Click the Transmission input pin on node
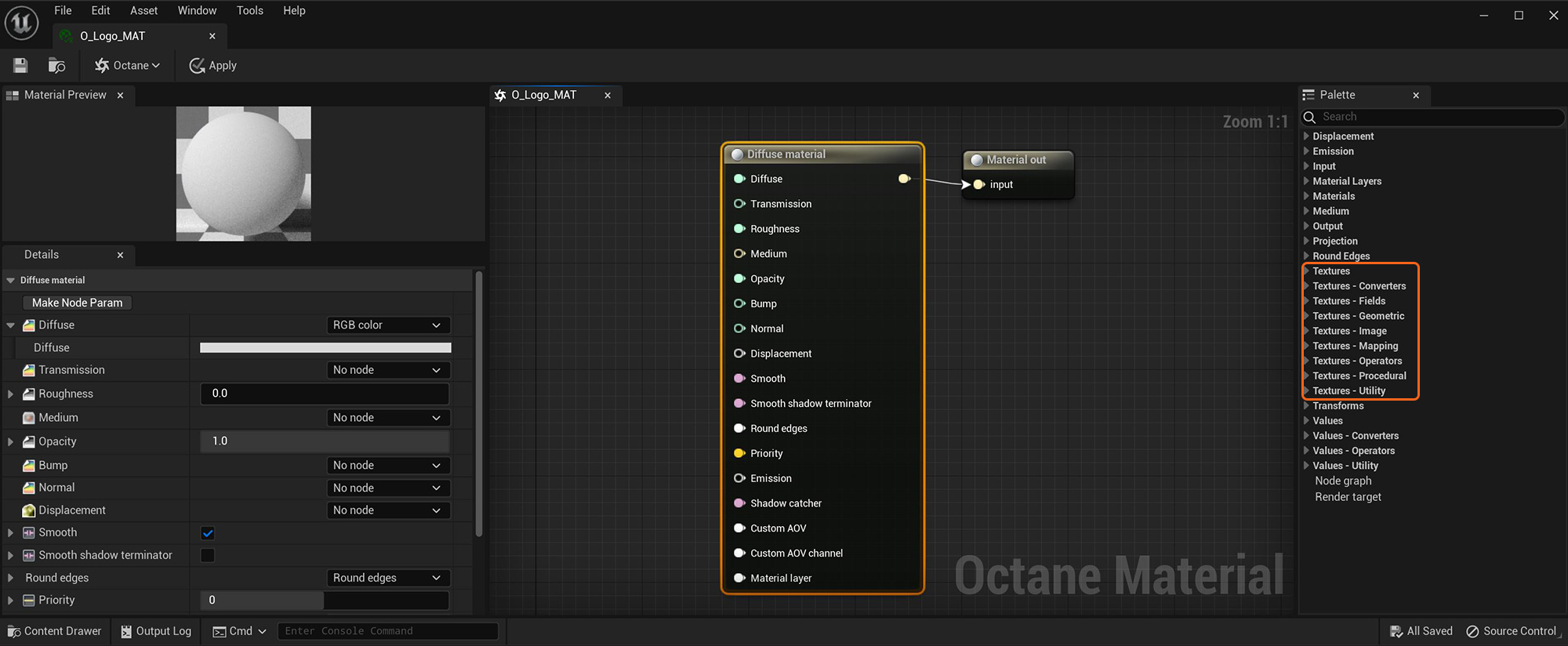1568x646 pixels. (739, 204)
